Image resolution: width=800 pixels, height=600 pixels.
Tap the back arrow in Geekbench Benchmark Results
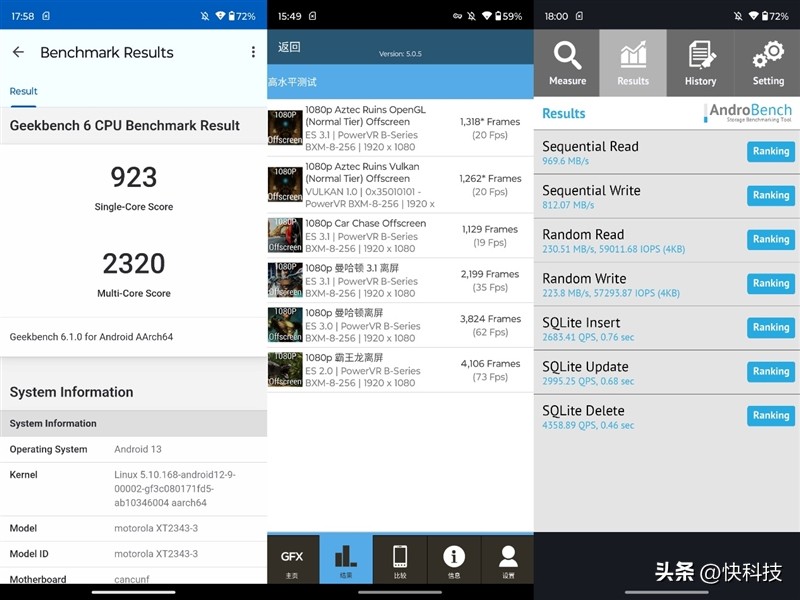coord(18,52)
